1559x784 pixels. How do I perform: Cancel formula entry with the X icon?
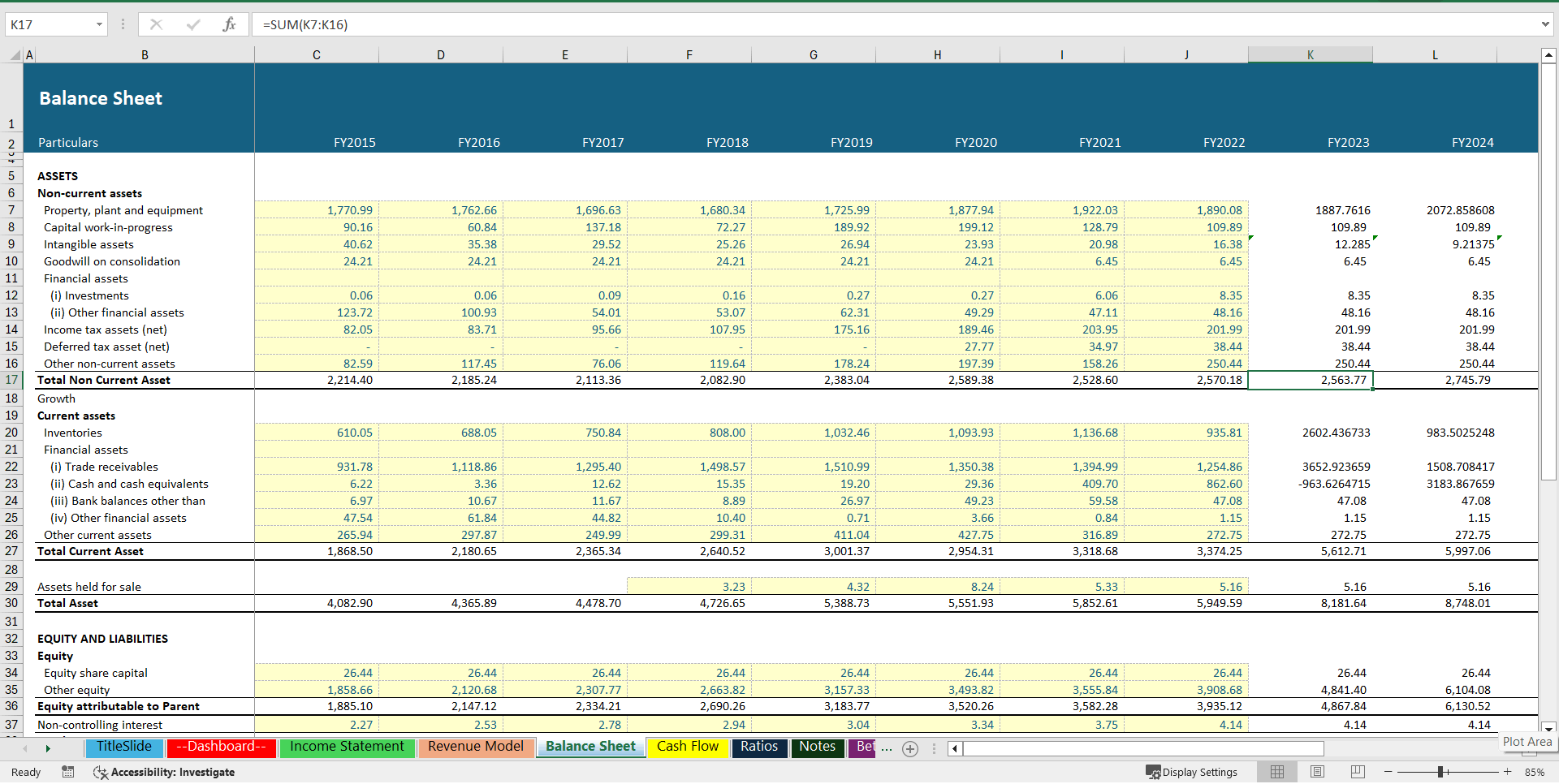[x=156, y=24]
